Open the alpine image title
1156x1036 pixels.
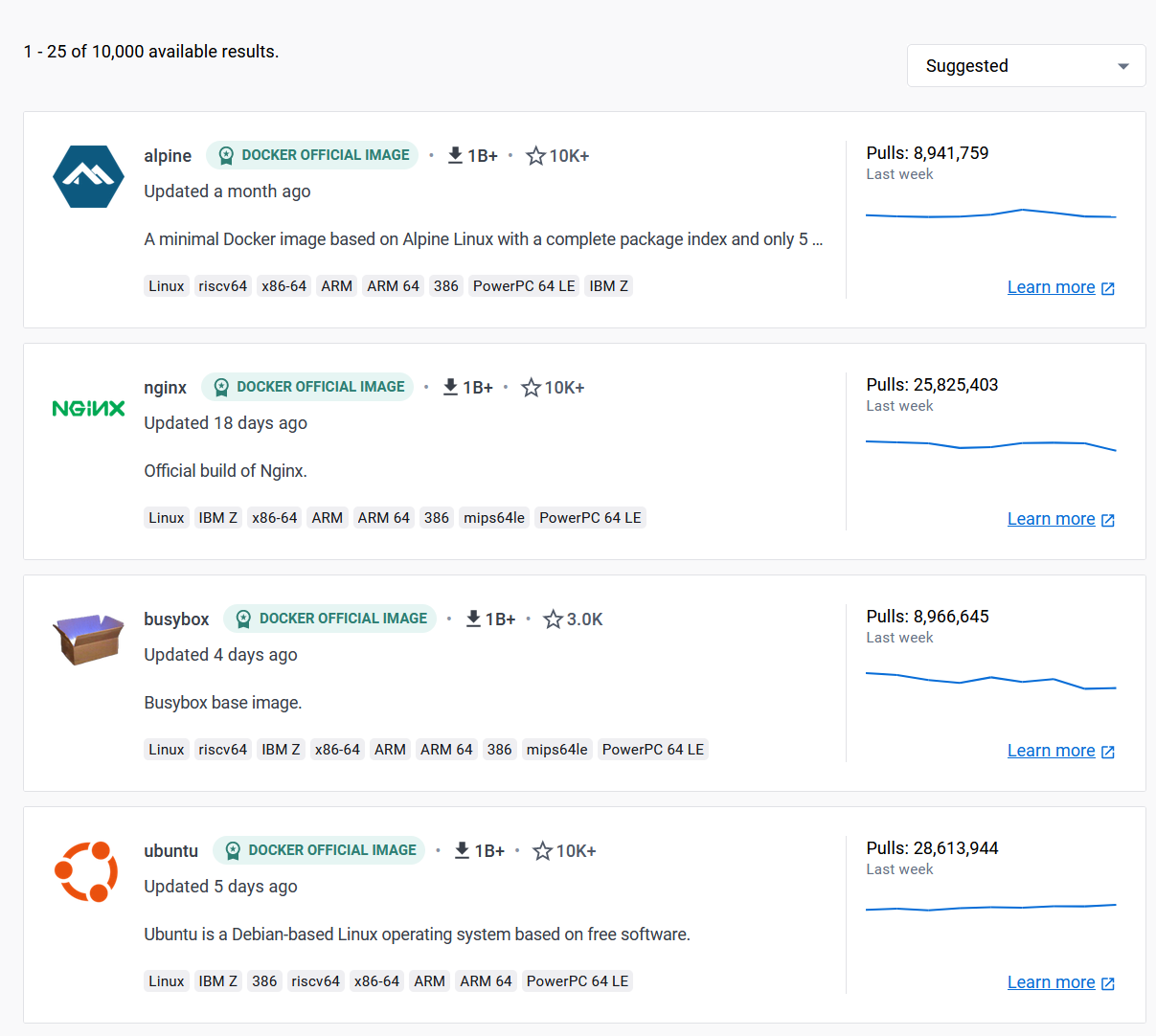[168, 155]
